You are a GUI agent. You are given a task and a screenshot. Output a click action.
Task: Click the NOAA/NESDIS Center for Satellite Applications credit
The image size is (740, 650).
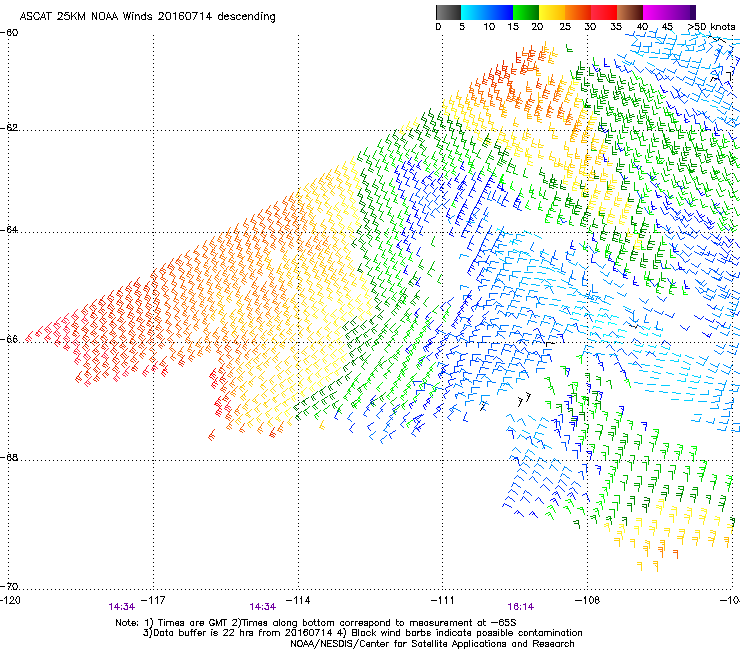pos(432,644)
